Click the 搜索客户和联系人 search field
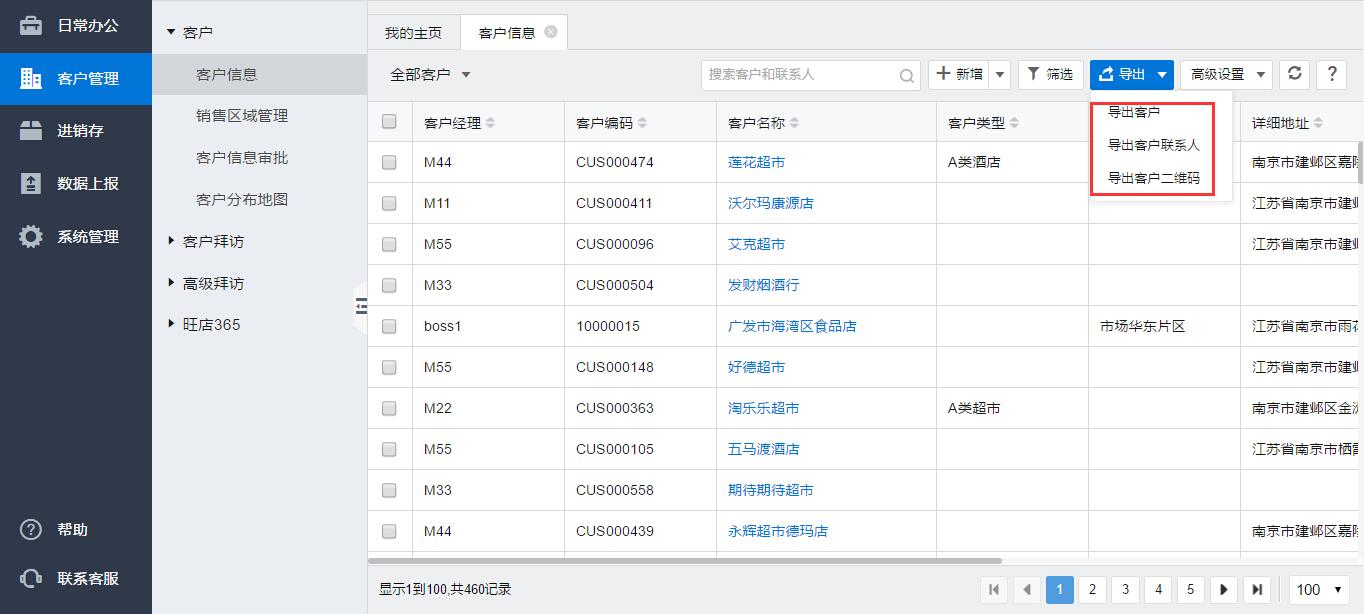 800,75
